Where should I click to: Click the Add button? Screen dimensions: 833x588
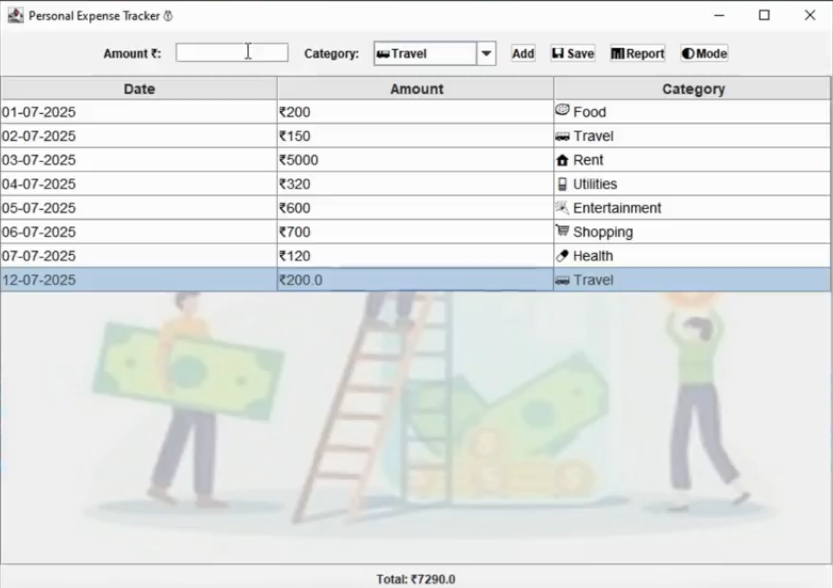(x=523, y=54)
